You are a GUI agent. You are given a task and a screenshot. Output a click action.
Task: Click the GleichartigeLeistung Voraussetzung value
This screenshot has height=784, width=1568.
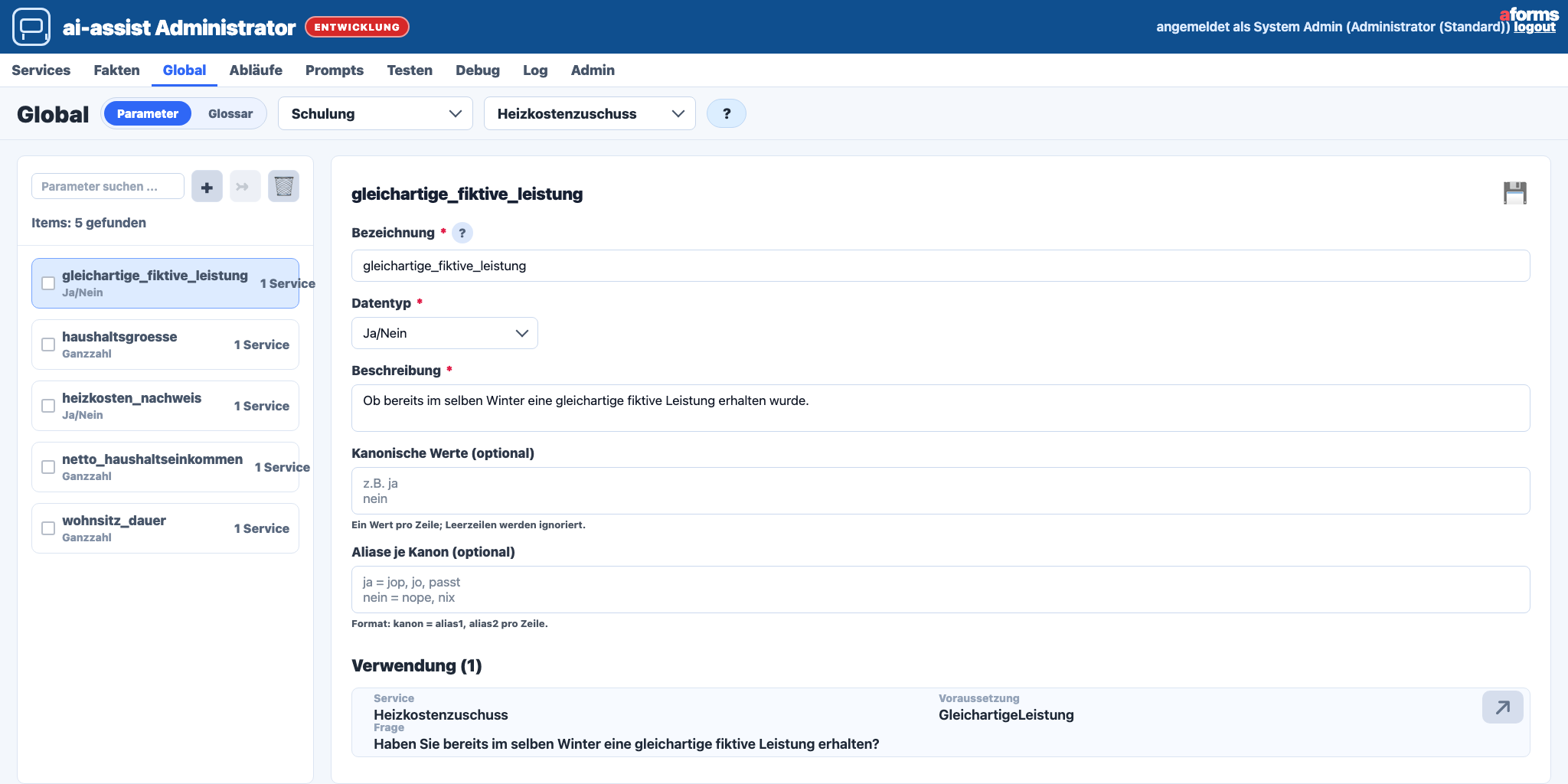[1006, 715]
